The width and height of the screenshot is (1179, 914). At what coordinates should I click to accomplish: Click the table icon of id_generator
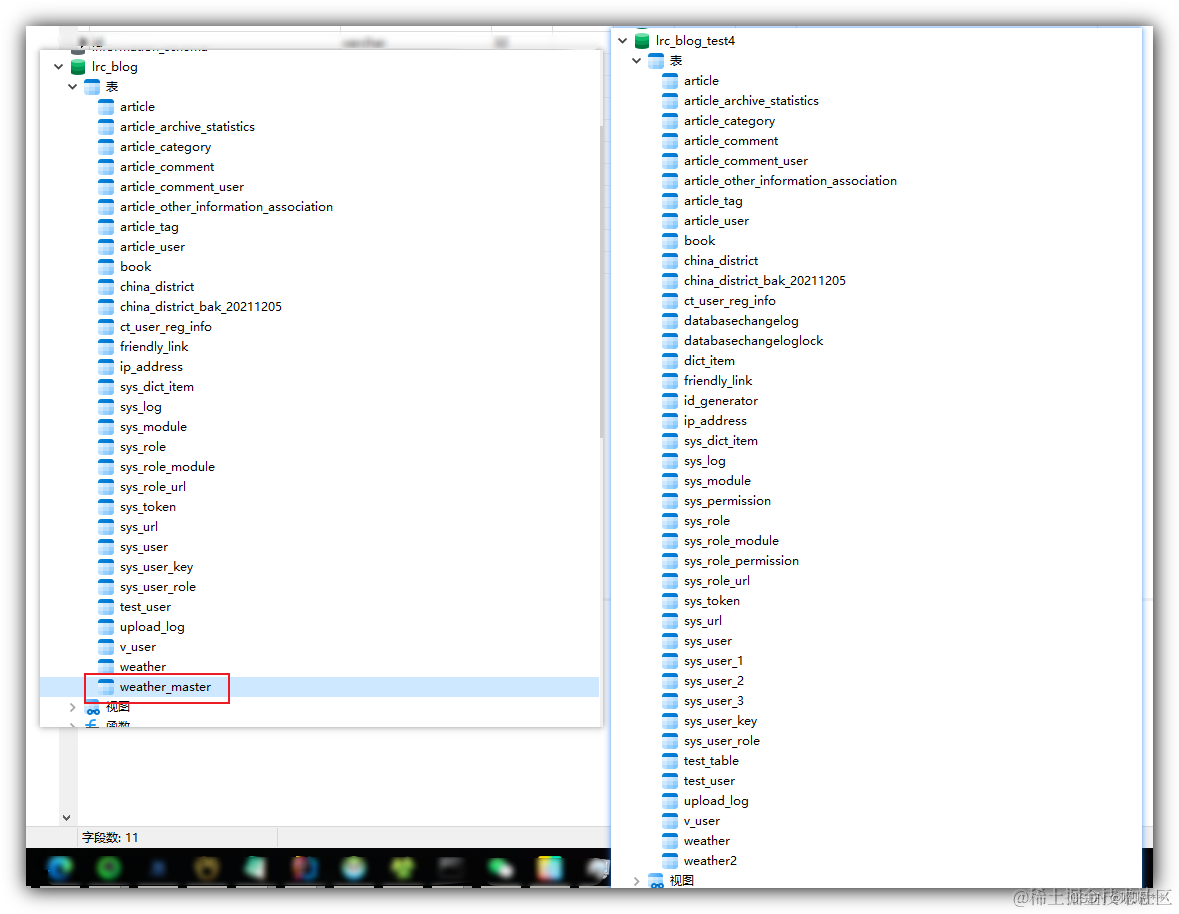tap(670, 401)
